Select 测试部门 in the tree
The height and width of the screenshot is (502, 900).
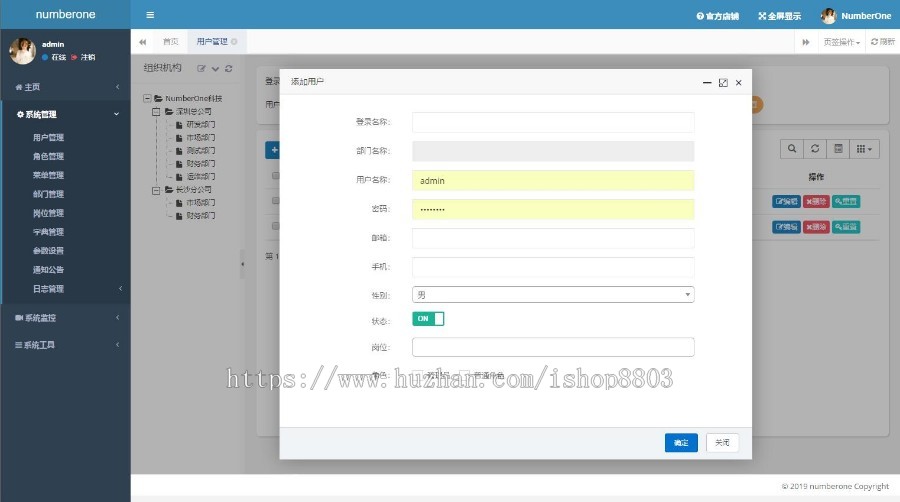point(200,151)
